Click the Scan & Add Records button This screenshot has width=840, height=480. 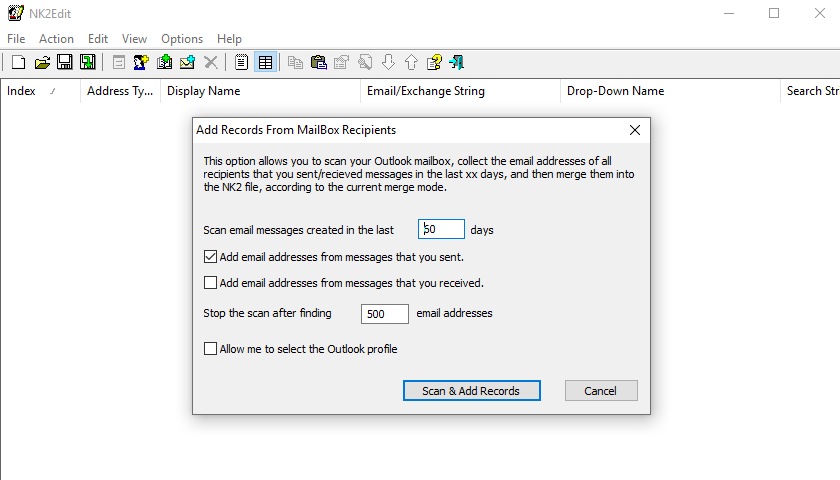click(471, 391)
